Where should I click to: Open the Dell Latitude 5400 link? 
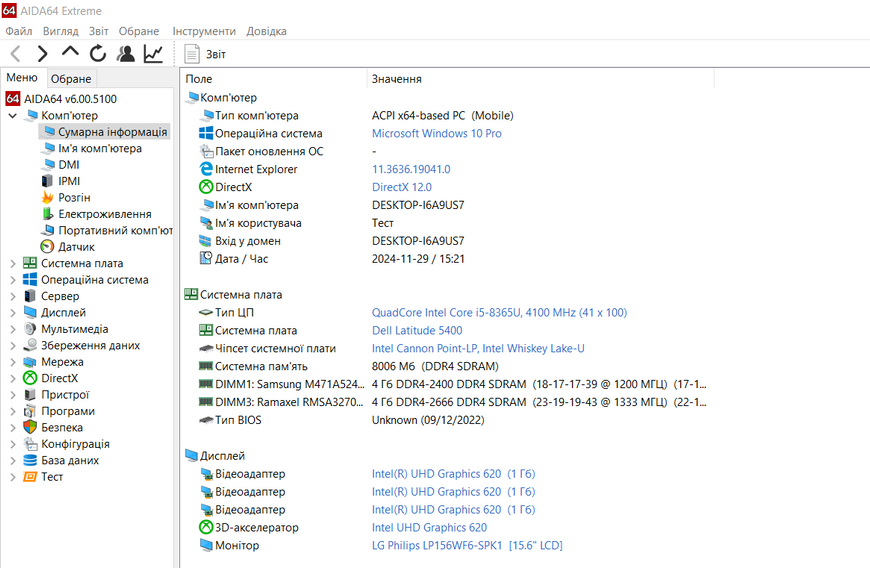[x=417, y=331]
